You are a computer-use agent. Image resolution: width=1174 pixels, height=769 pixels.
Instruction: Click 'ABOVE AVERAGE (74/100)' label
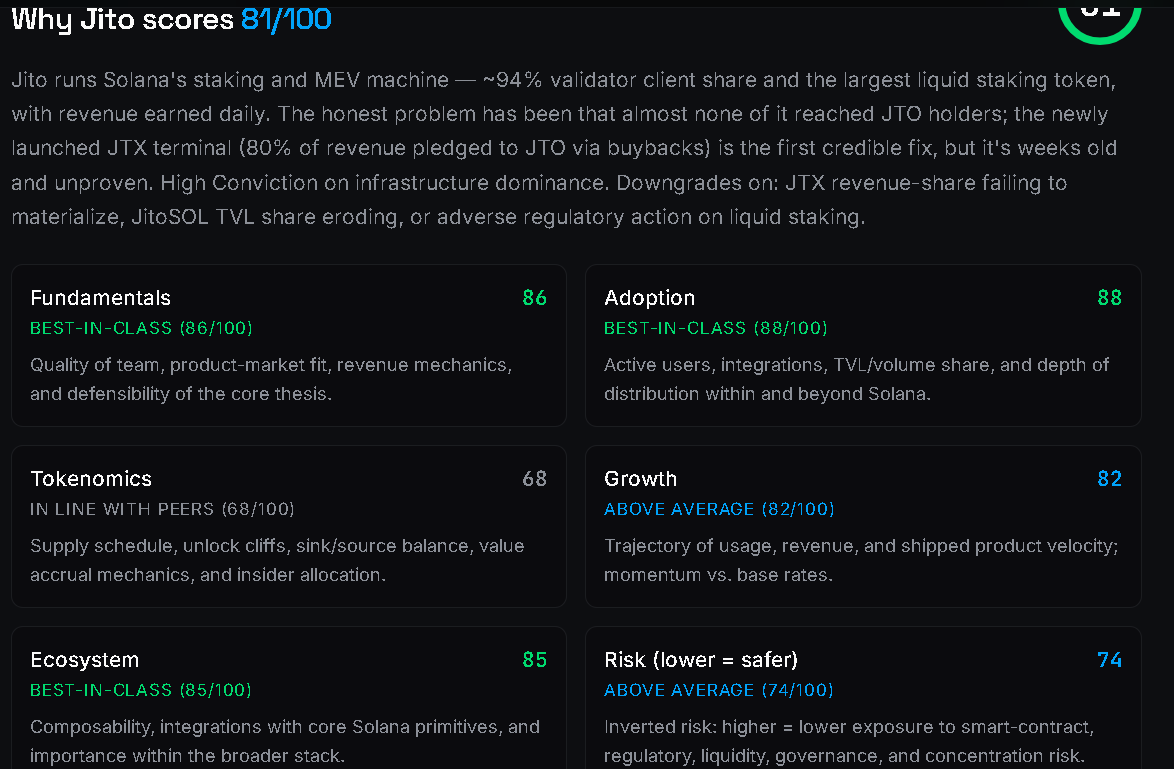tap(719, 690)
